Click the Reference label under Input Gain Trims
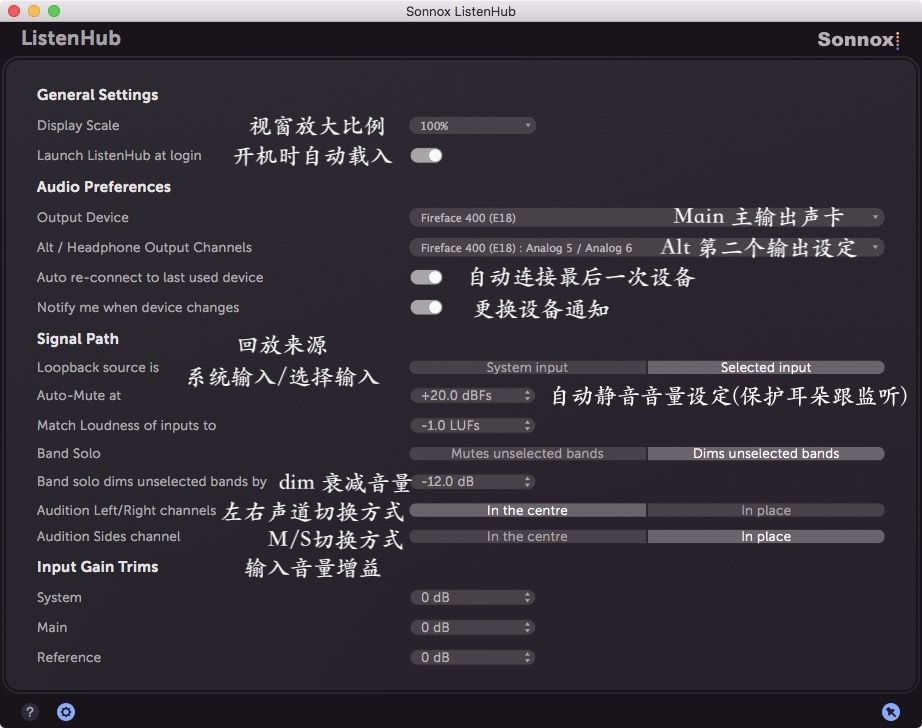The image size is (922, 728). (x=69, y=657)
